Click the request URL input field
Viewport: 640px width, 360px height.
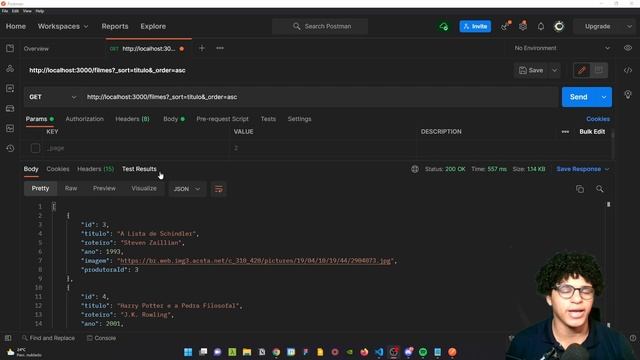click(320, 97)
